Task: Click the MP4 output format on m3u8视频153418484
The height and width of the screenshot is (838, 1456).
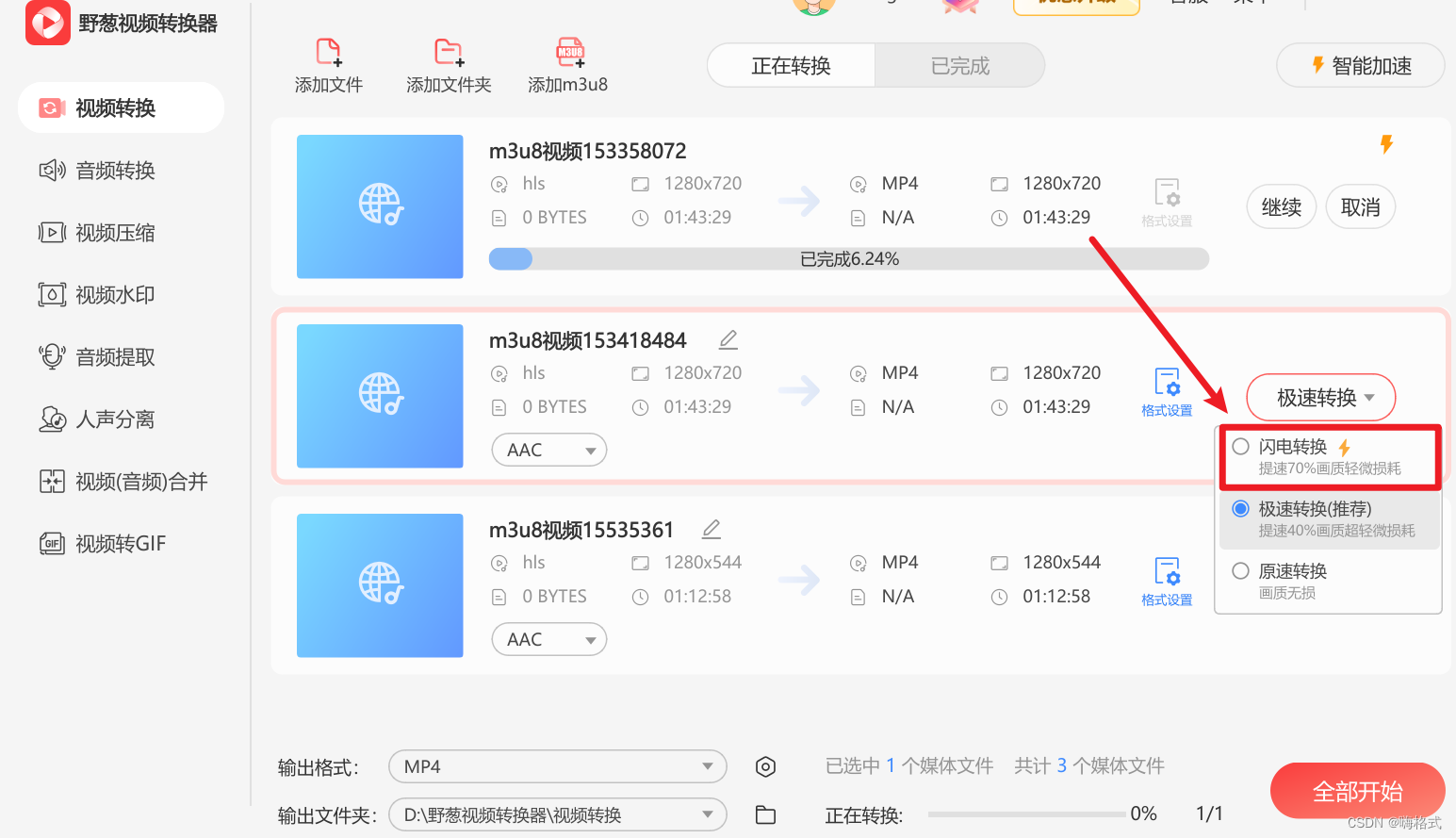Action: (900, 372)
